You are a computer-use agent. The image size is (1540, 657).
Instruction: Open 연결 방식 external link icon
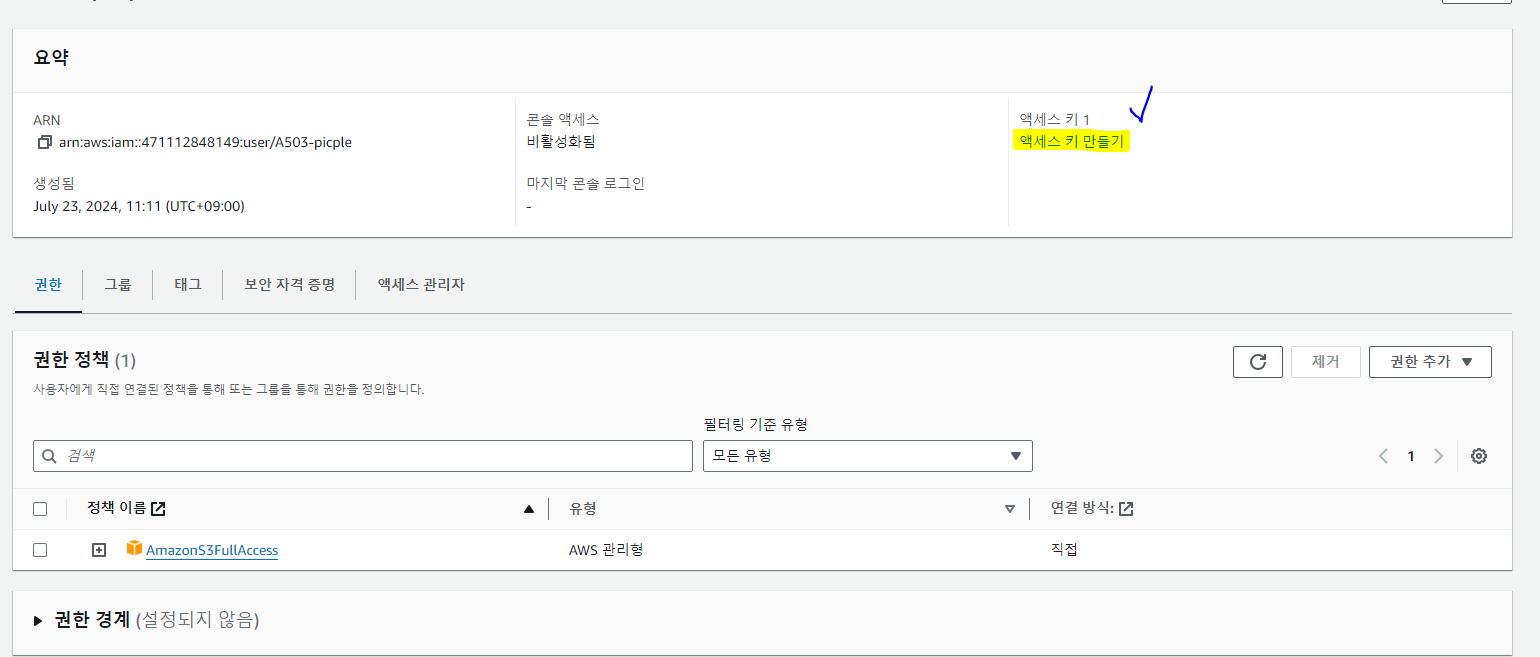point(1126,508)
